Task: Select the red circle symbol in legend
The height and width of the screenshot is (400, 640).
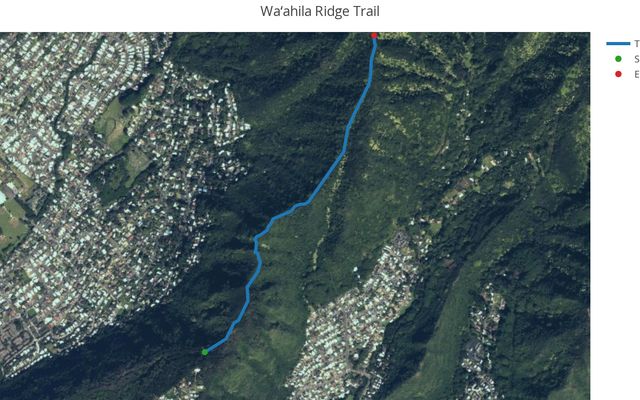Action: [x=618, y=74]
